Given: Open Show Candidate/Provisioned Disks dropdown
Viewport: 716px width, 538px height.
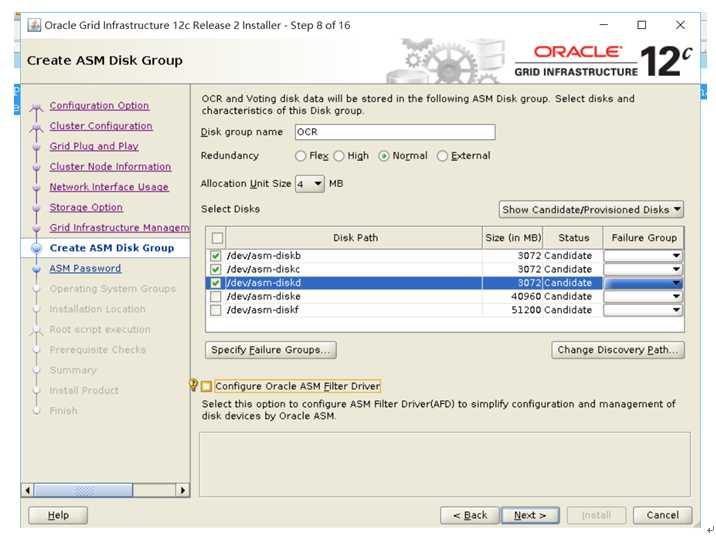Looking at the screenshot, I should 591,210.
